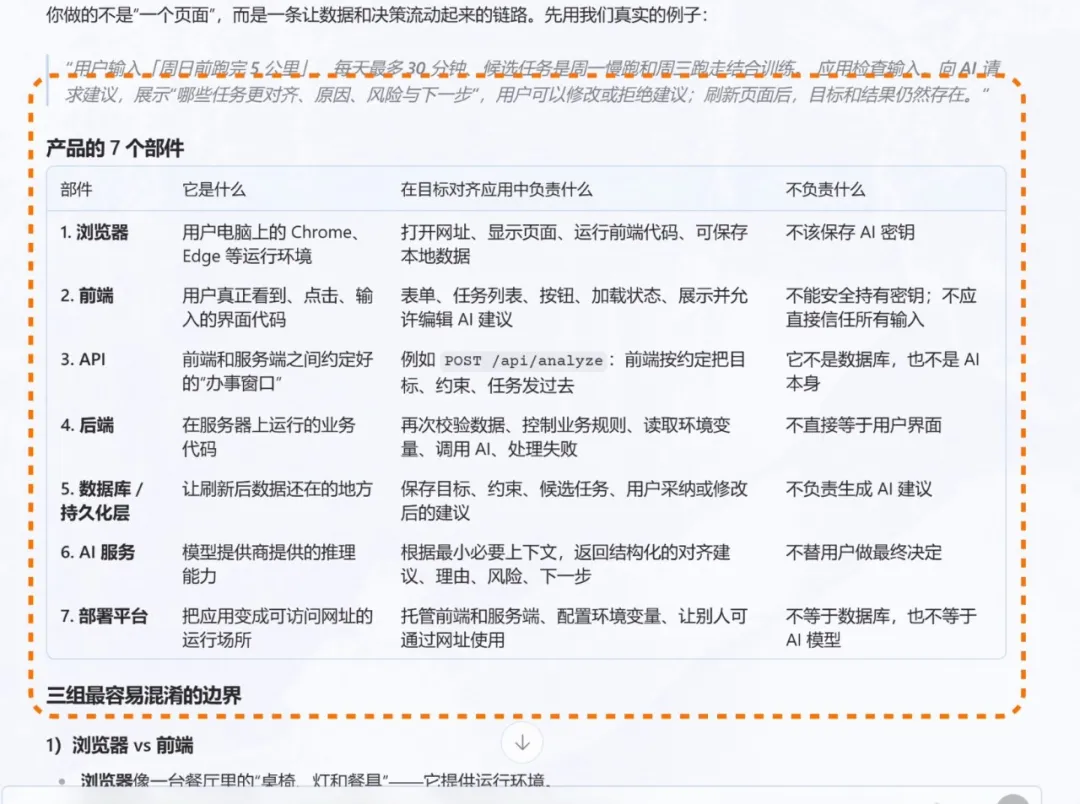Screen dimensions: 1080x804
Task: Click the cell starting with 根据最小必要上下文
Action: [x=565, y=564]
